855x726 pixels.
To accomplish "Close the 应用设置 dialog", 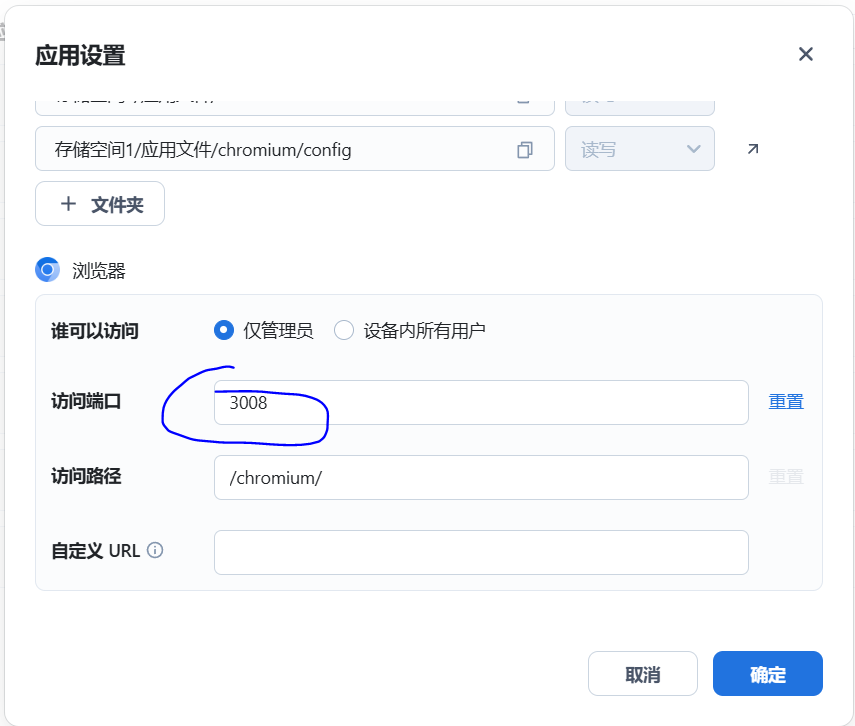I will [805, 54].
